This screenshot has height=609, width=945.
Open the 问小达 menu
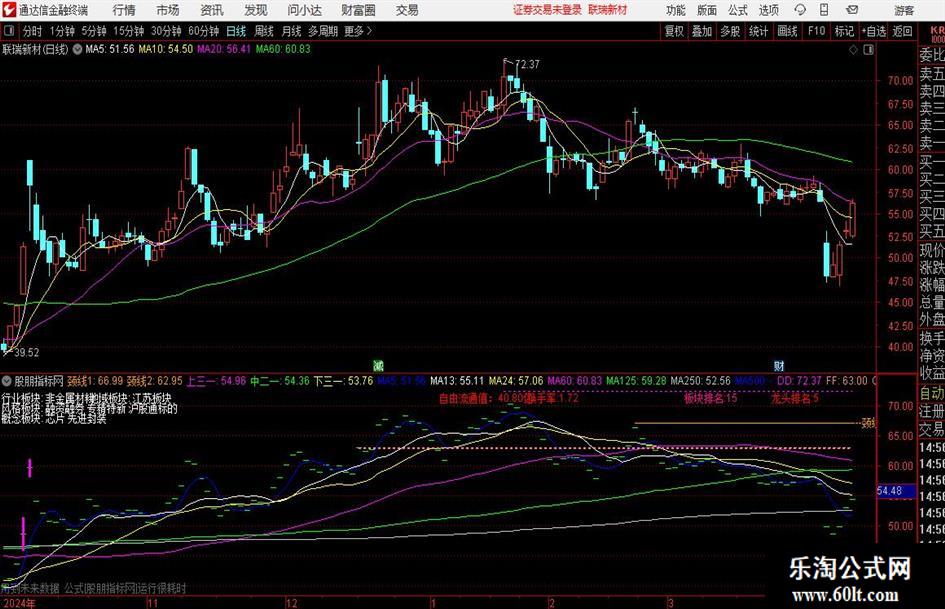tap(304, 10)
